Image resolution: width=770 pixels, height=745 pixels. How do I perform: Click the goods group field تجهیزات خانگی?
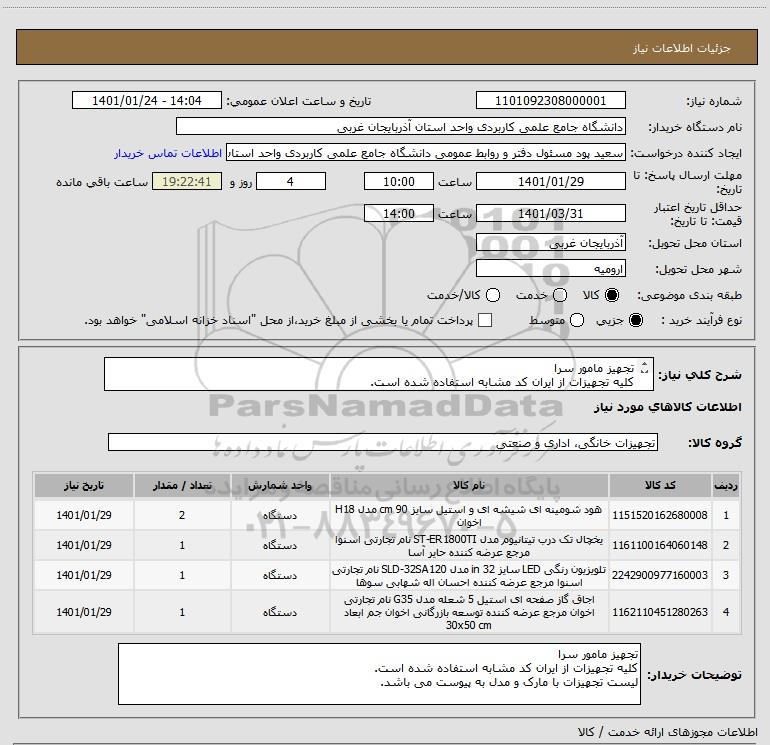383,442
